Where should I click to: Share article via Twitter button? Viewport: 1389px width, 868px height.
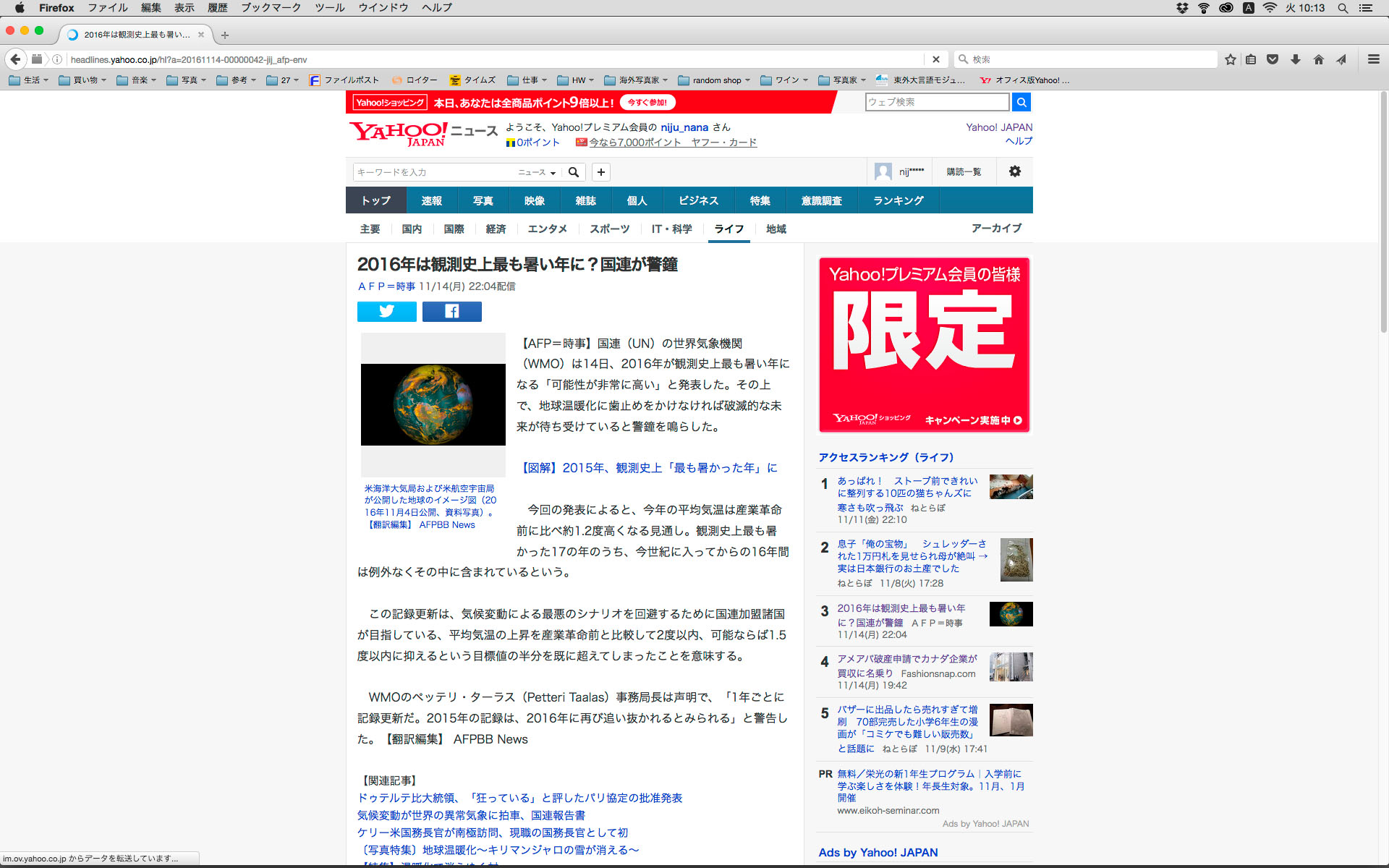click(x=386, y=312)
